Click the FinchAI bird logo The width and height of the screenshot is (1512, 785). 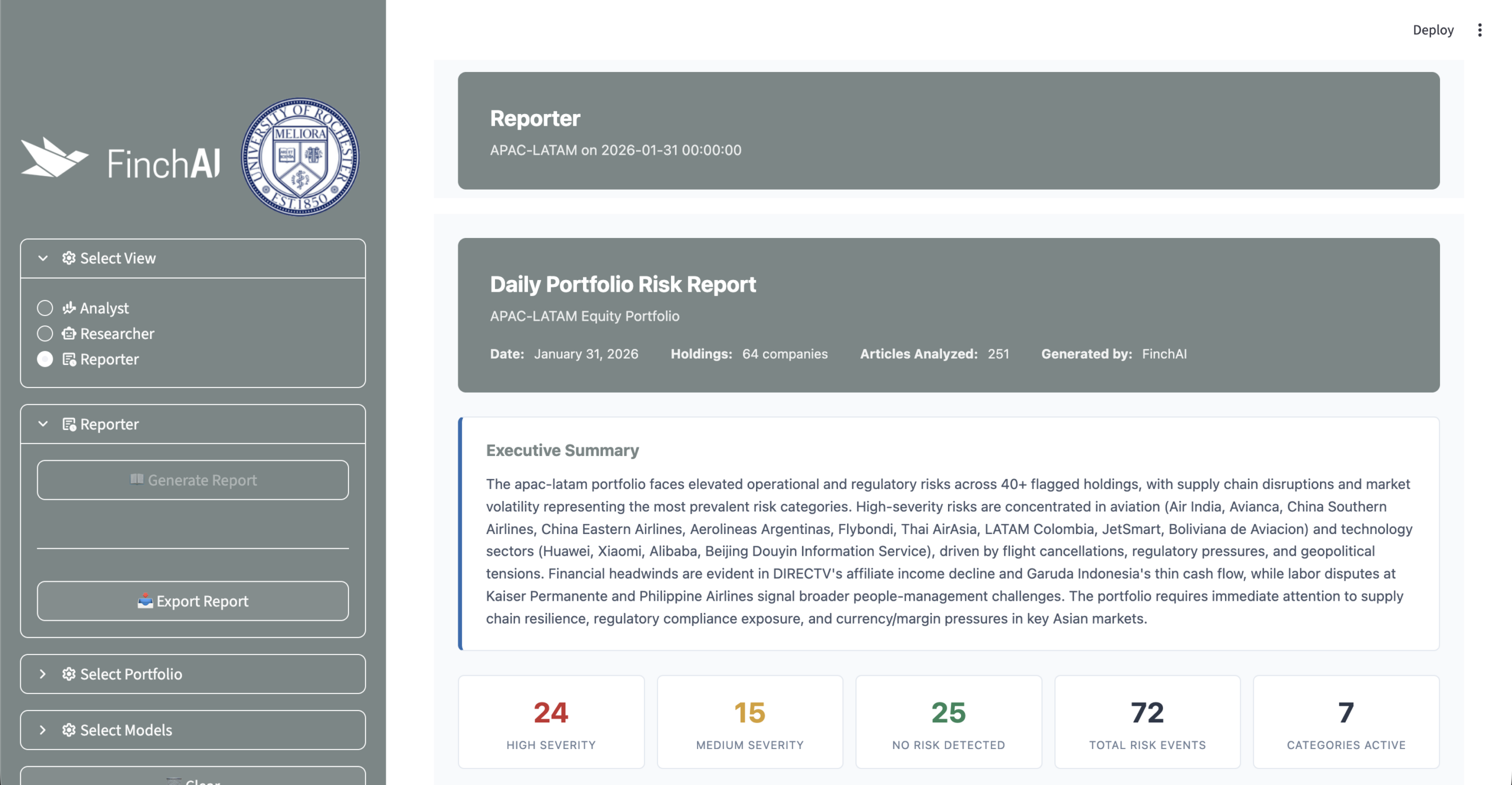(55, 157)
